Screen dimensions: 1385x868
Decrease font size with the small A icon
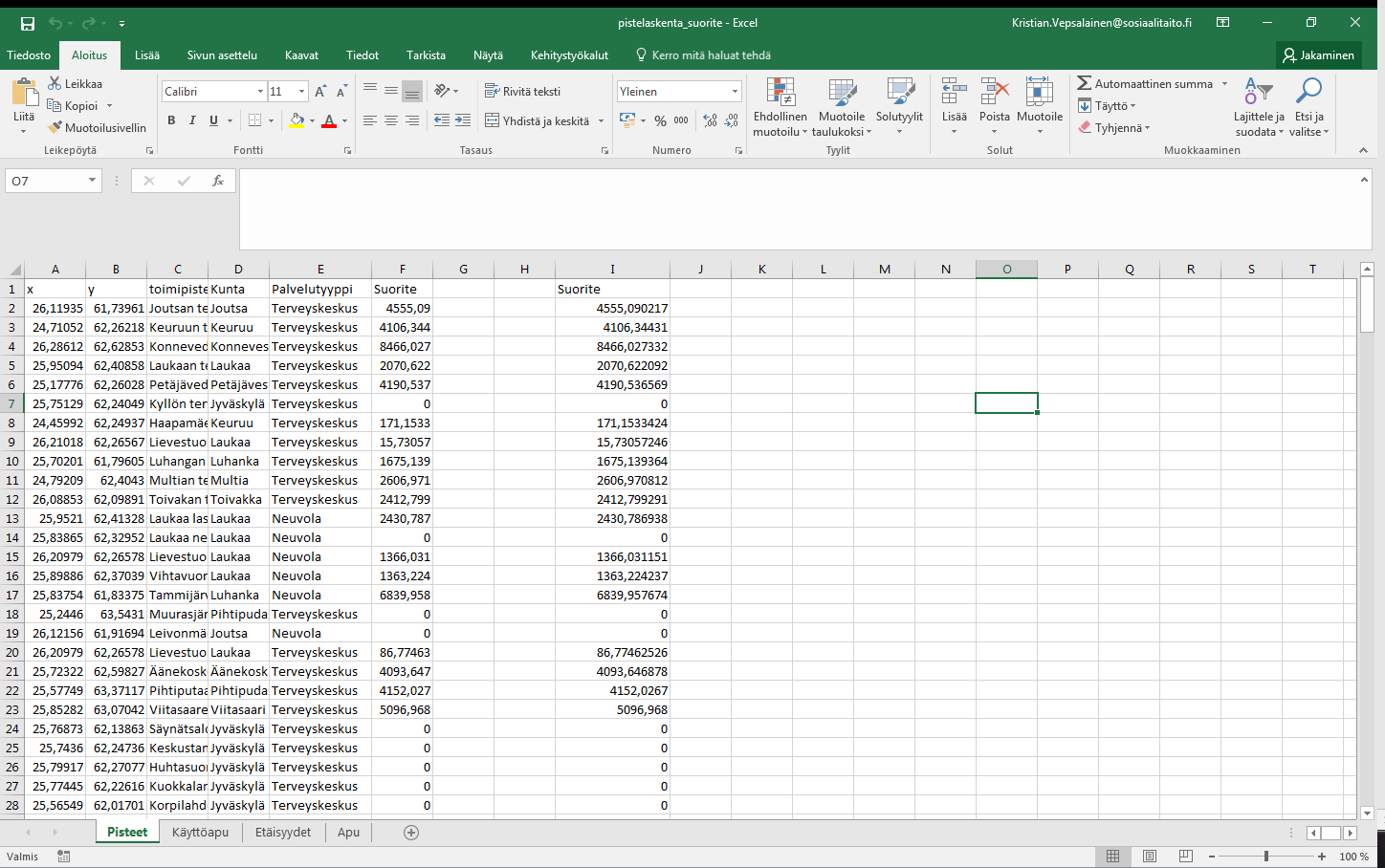point(341,92)
